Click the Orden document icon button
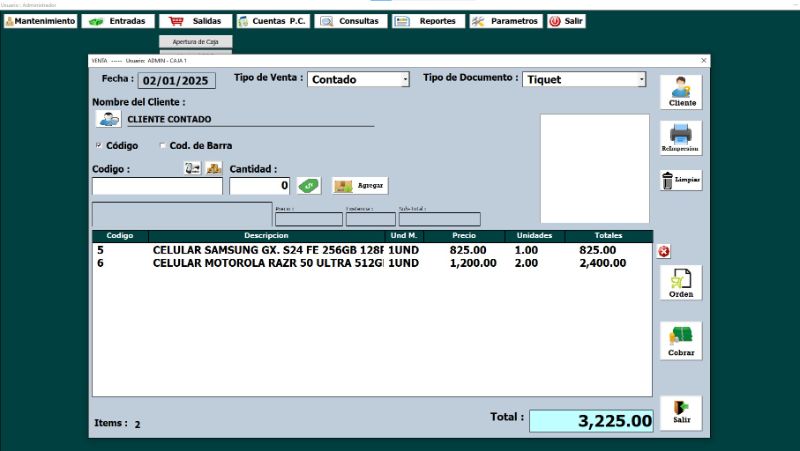Viewport: 800px width, 451px height. pos(681,283)
